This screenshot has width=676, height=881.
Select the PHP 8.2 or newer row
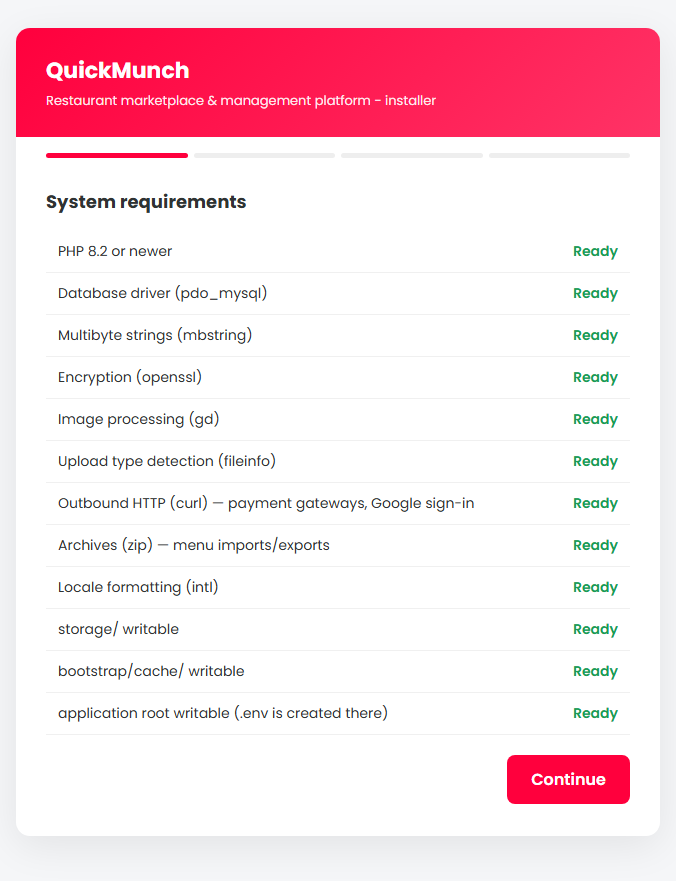(x=338, y=252)
